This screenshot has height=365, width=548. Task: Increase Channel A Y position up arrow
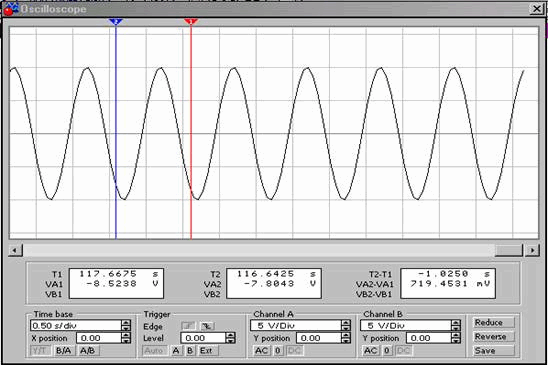(346, 335)
